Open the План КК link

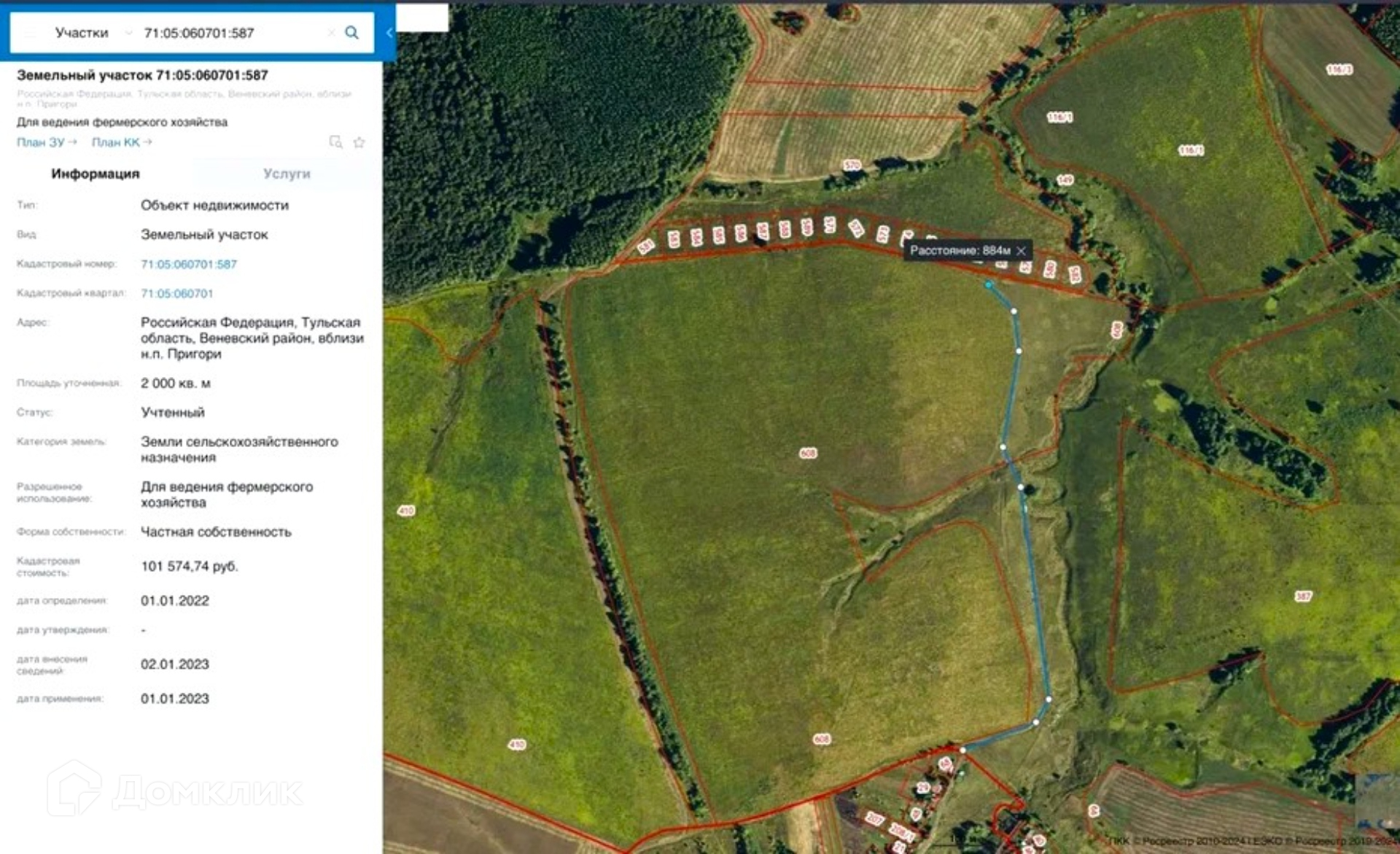tap(122, 142)
